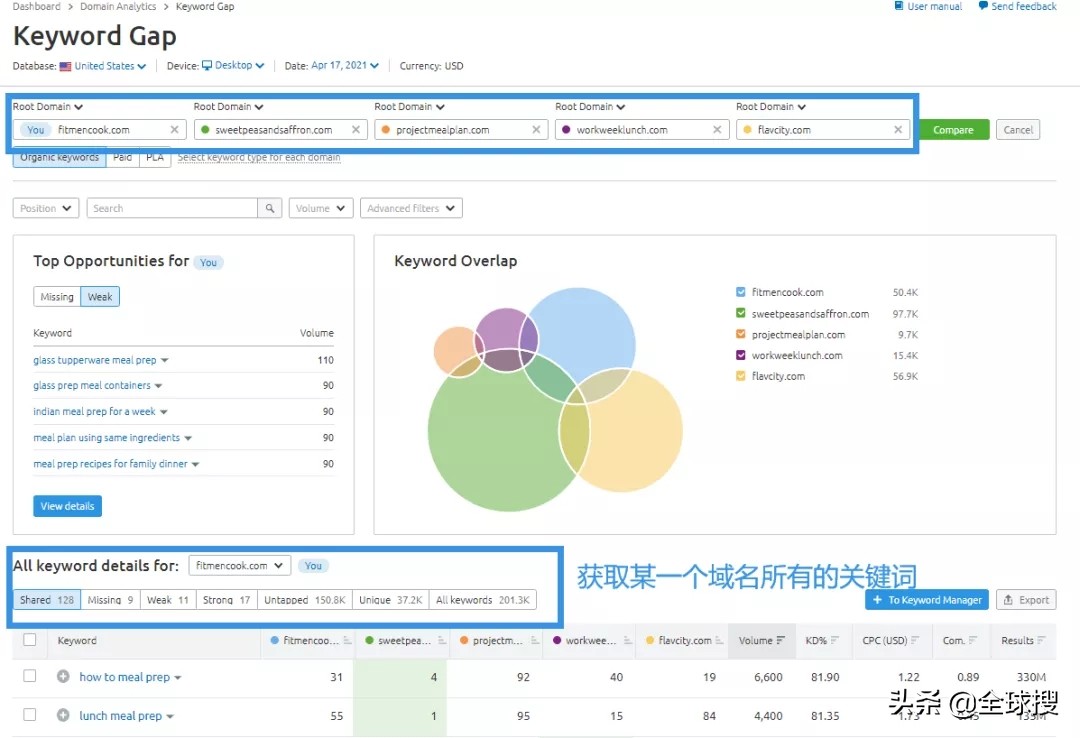Open the Advanced filters dropdown
The image size is (1080, 738).
point(410,208)
